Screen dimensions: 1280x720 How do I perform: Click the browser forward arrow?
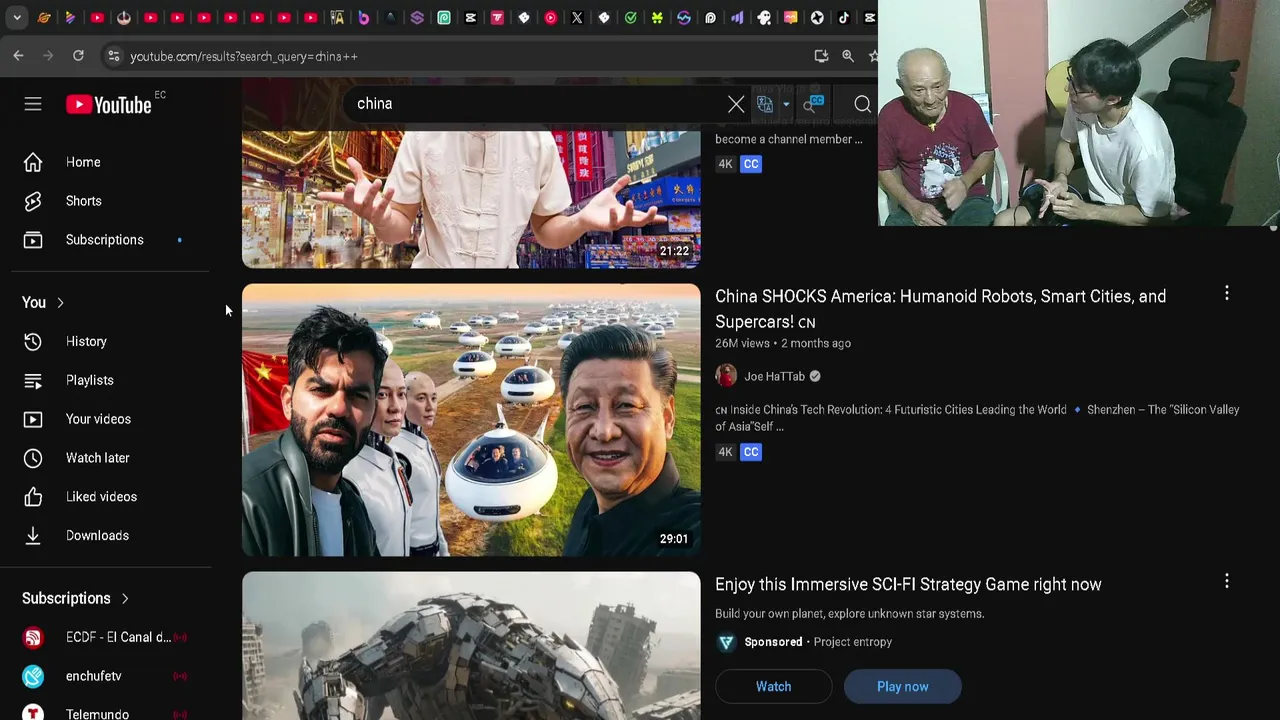click(x=48, y=56)
